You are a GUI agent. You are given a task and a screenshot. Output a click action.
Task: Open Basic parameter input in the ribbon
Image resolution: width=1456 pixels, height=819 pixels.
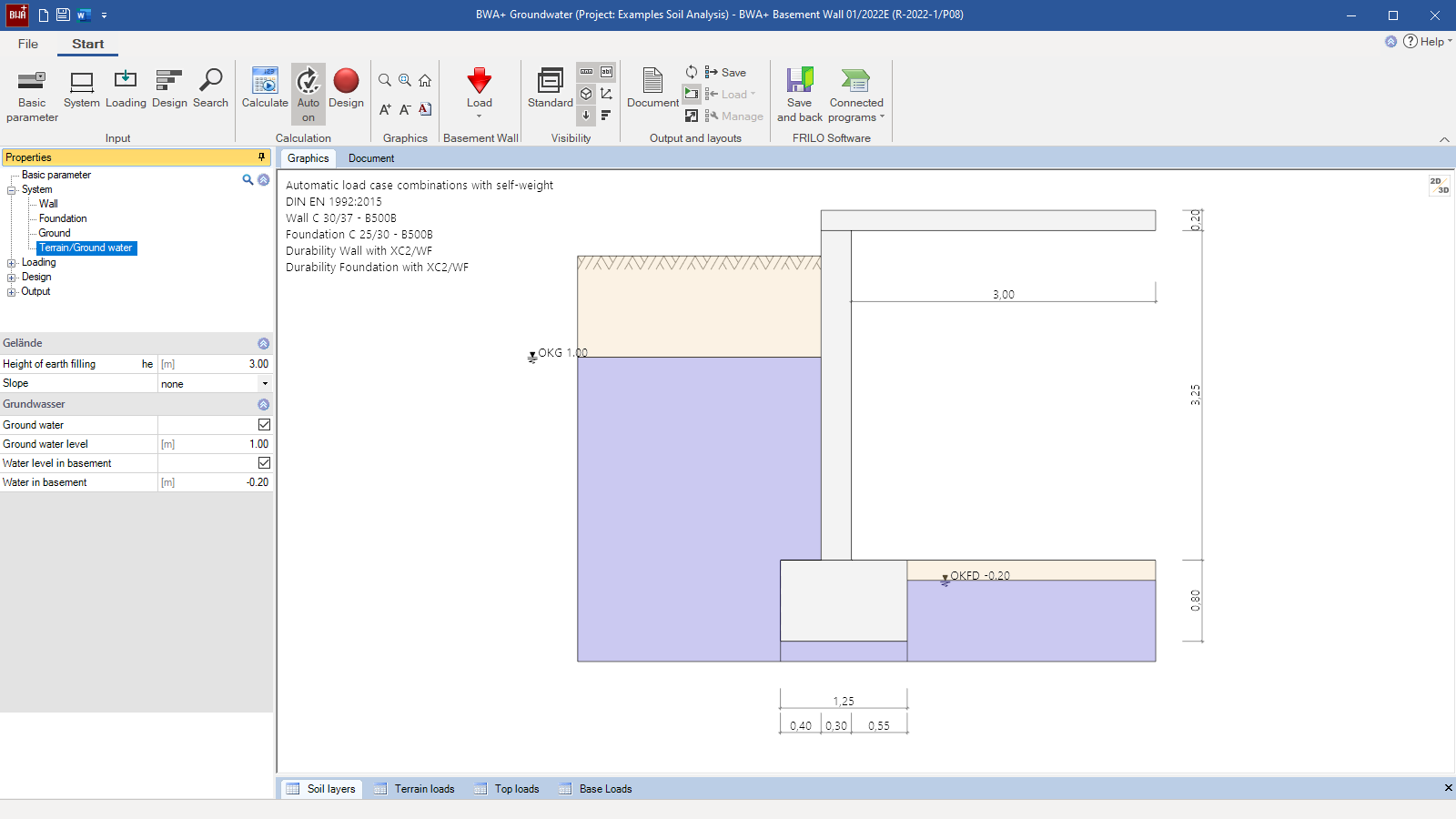tap(32, 96)
